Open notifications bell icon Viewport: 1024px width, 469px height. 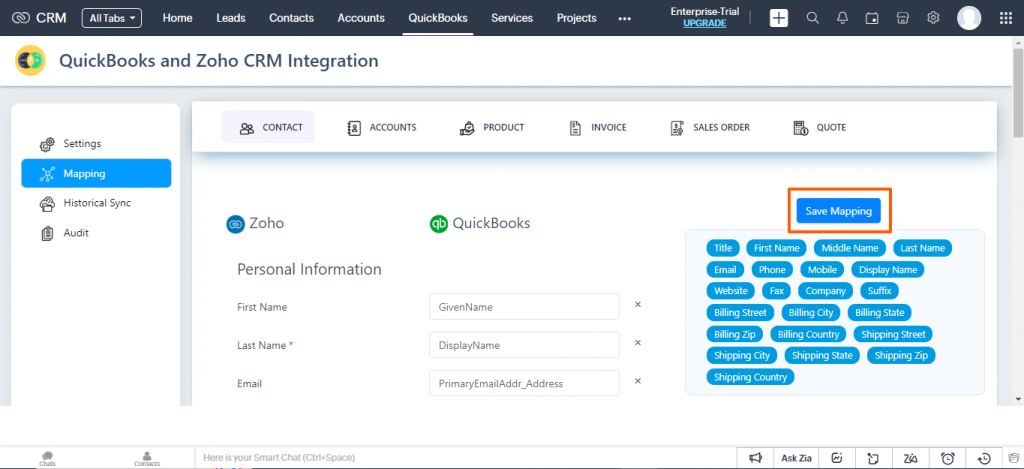842,18
